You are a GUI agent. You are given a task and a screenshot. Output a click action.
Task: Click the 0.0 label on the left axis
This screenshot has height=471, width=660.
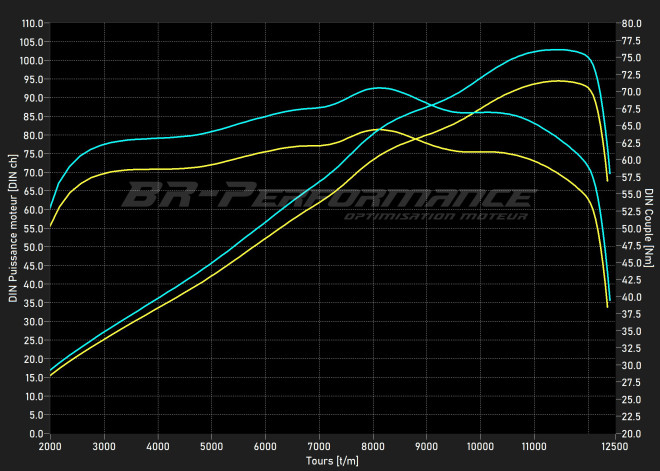pos(35,434)
